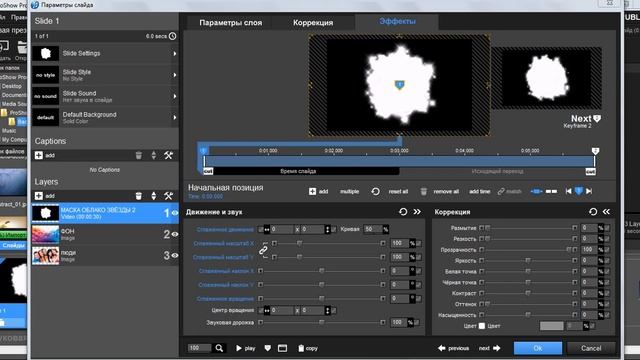This screenshot has width=640, height=360.
Task: Expand Slide Settings arrow
Action: [x=175, y=53]
